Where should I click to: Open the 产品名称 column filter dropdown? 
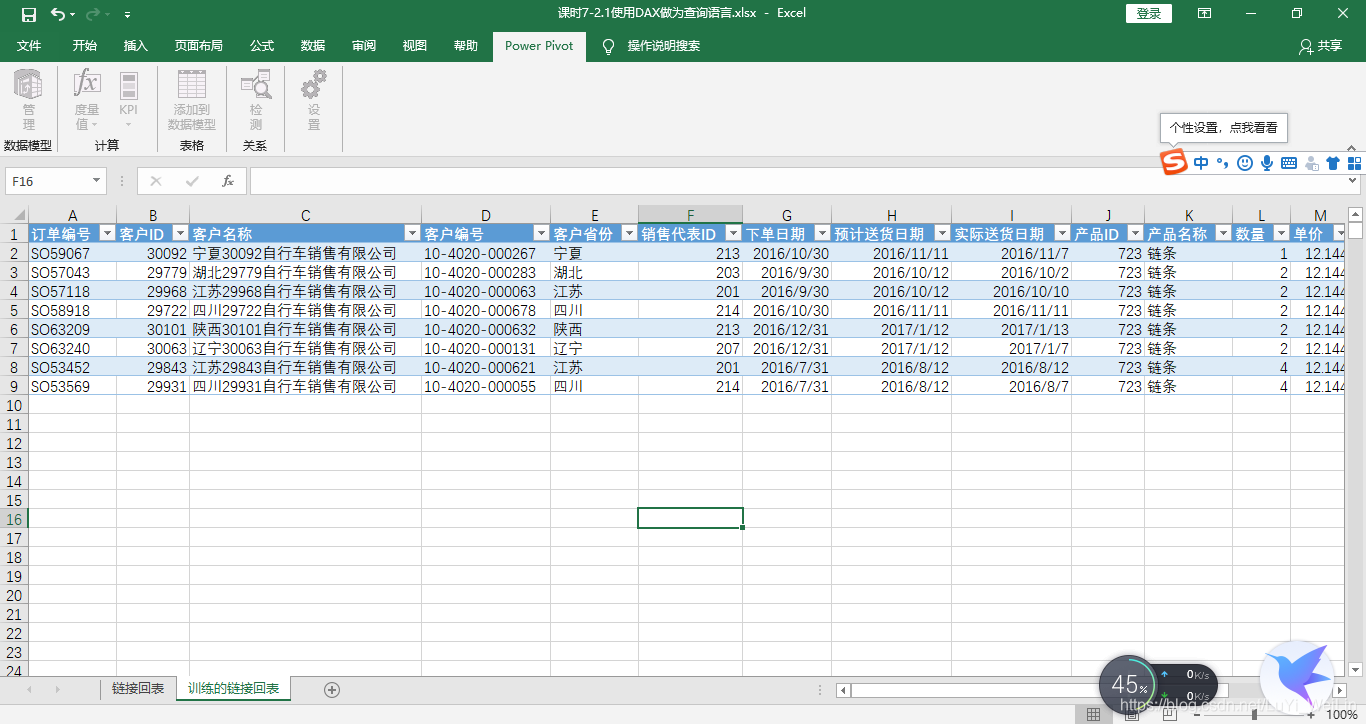[x=1223, y=234]
